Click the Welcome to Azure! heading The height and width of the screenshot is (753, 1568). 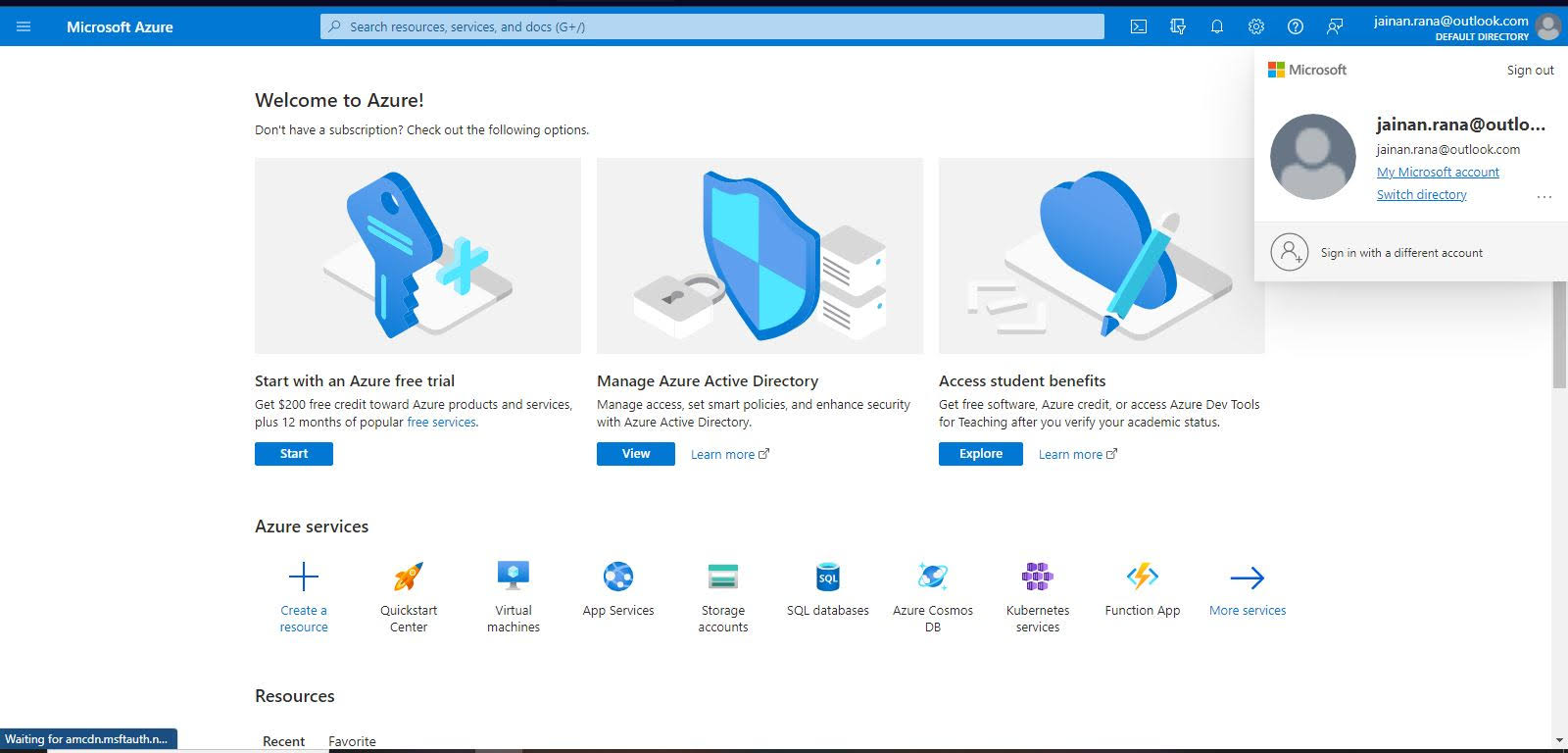pos(339,100)
